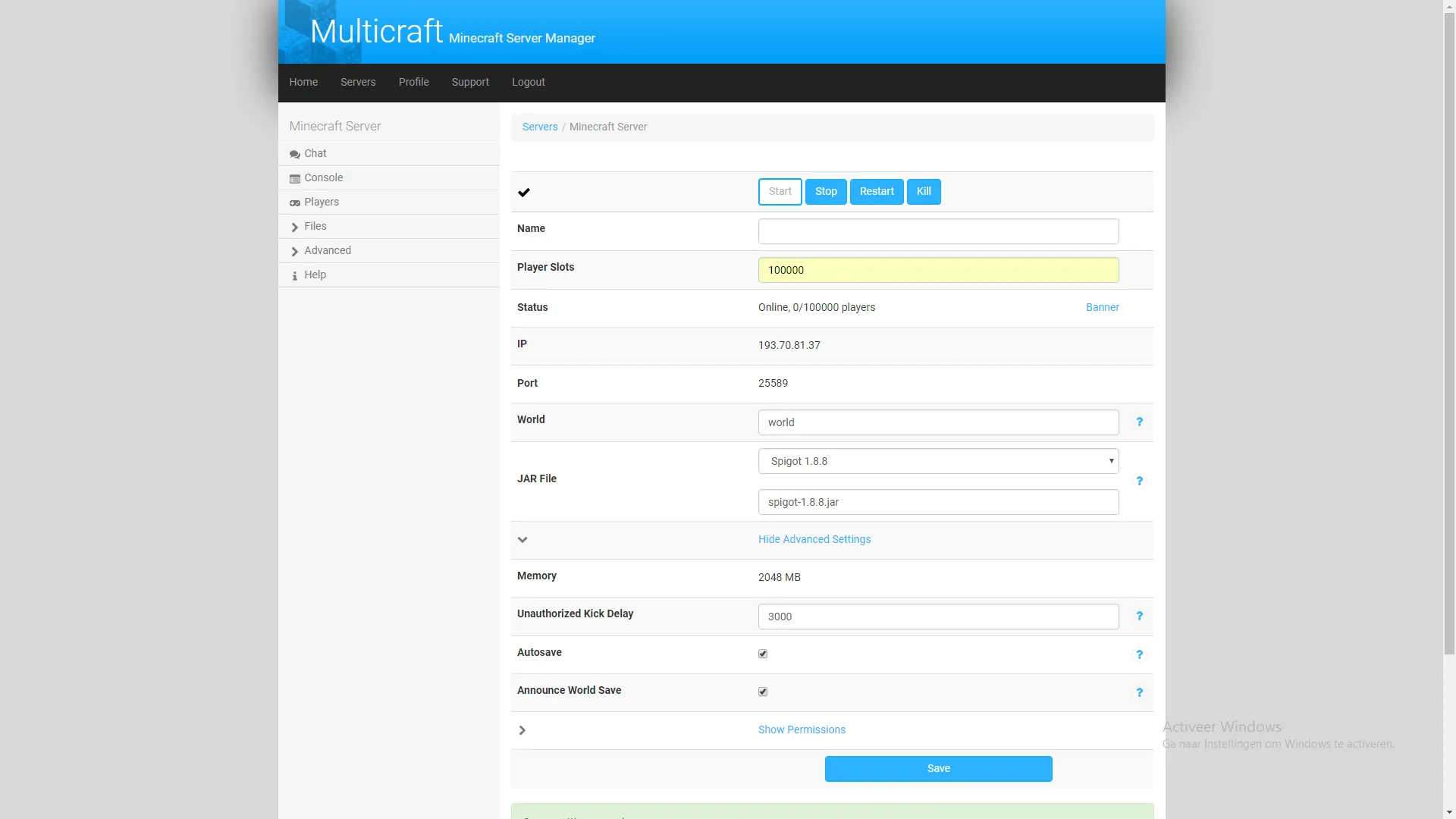The image size is (1456, 819).
Task: Open the Profile menu item
Action: pyautogui.click(x=413, y=82)
